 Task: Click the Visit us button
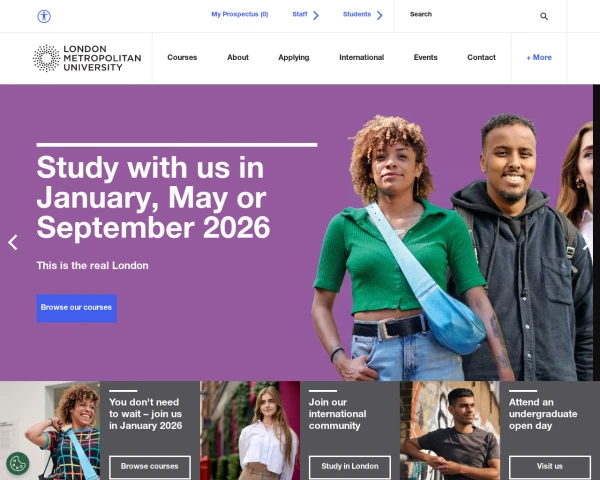549,467
